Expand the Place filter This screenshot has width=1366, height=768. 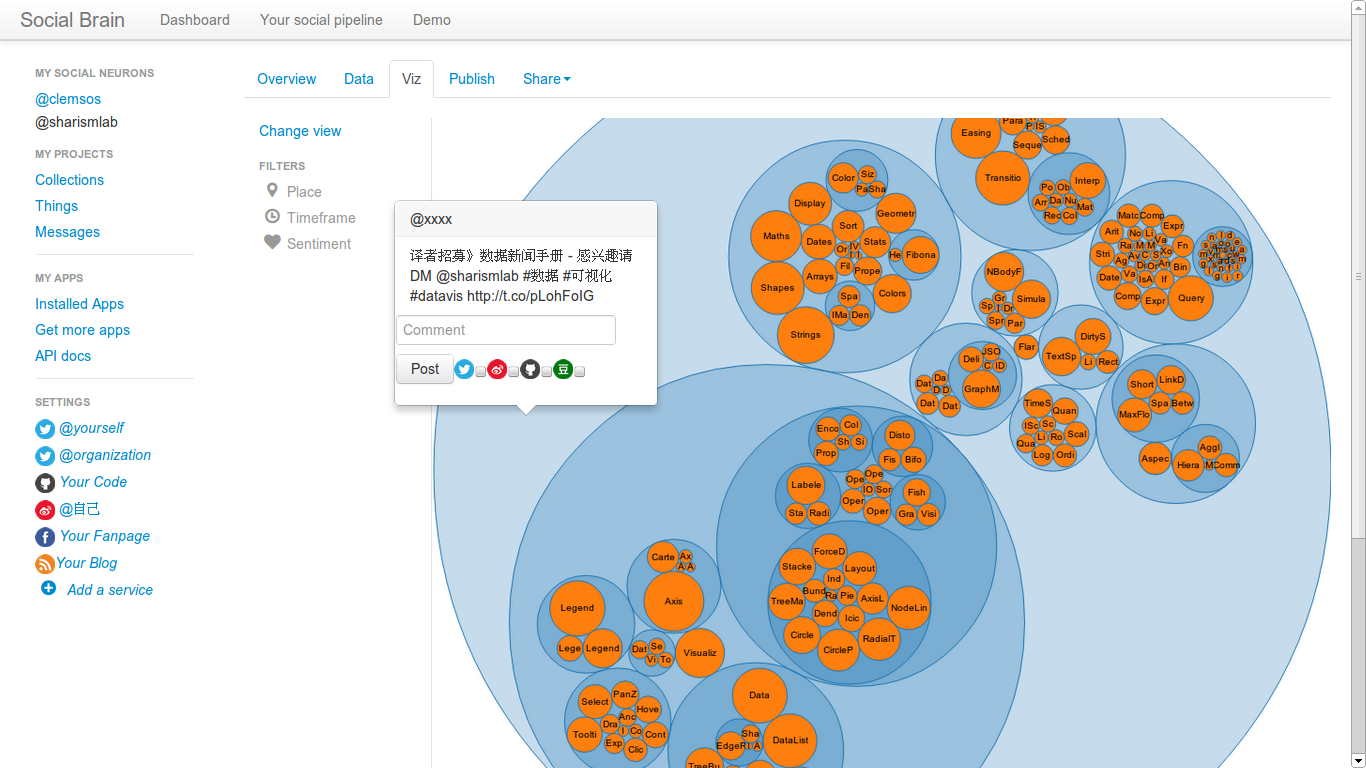point(303,192)
